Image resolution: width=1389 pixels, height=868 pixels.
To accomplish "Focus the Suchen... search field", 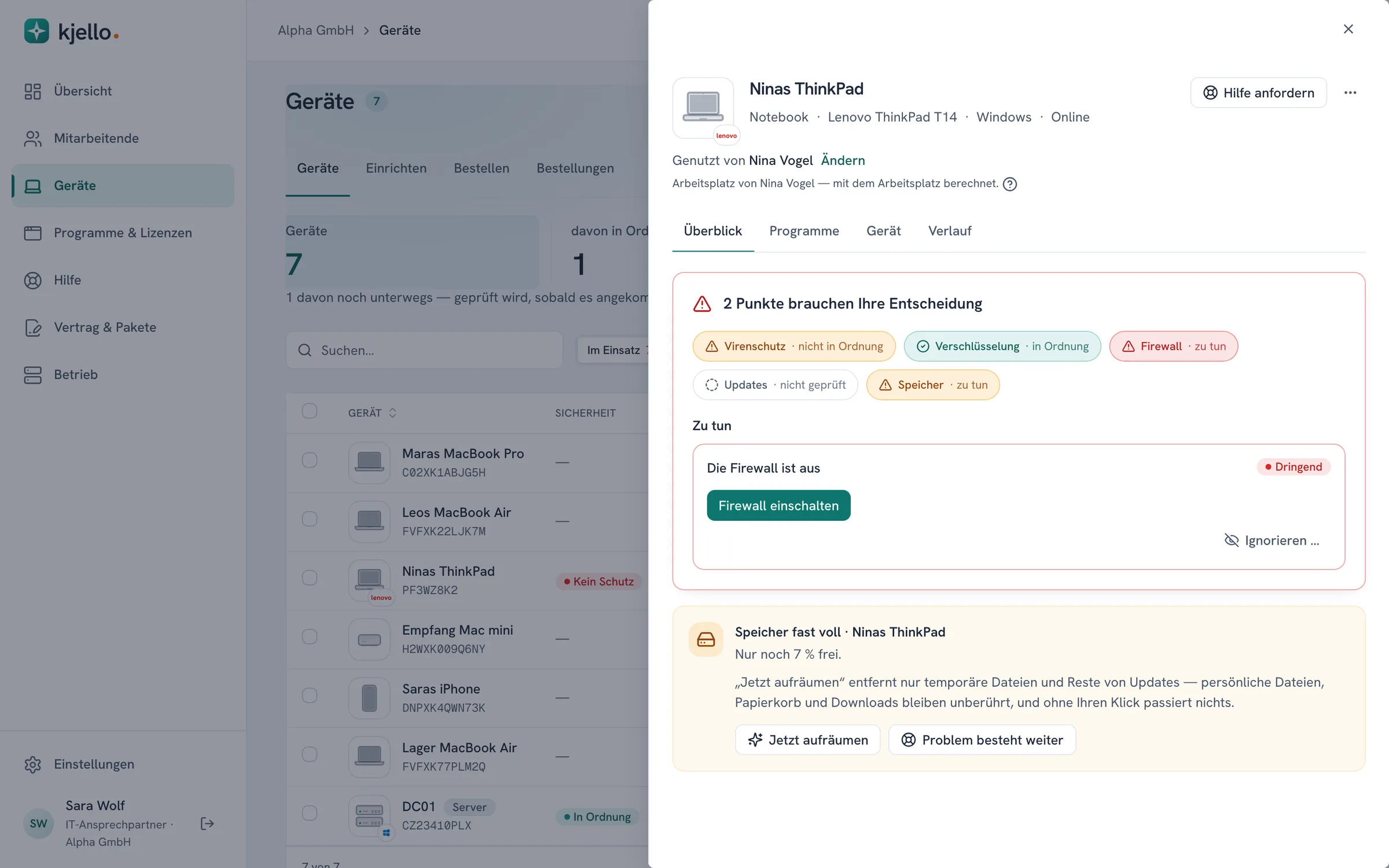I will click(424, 350).
